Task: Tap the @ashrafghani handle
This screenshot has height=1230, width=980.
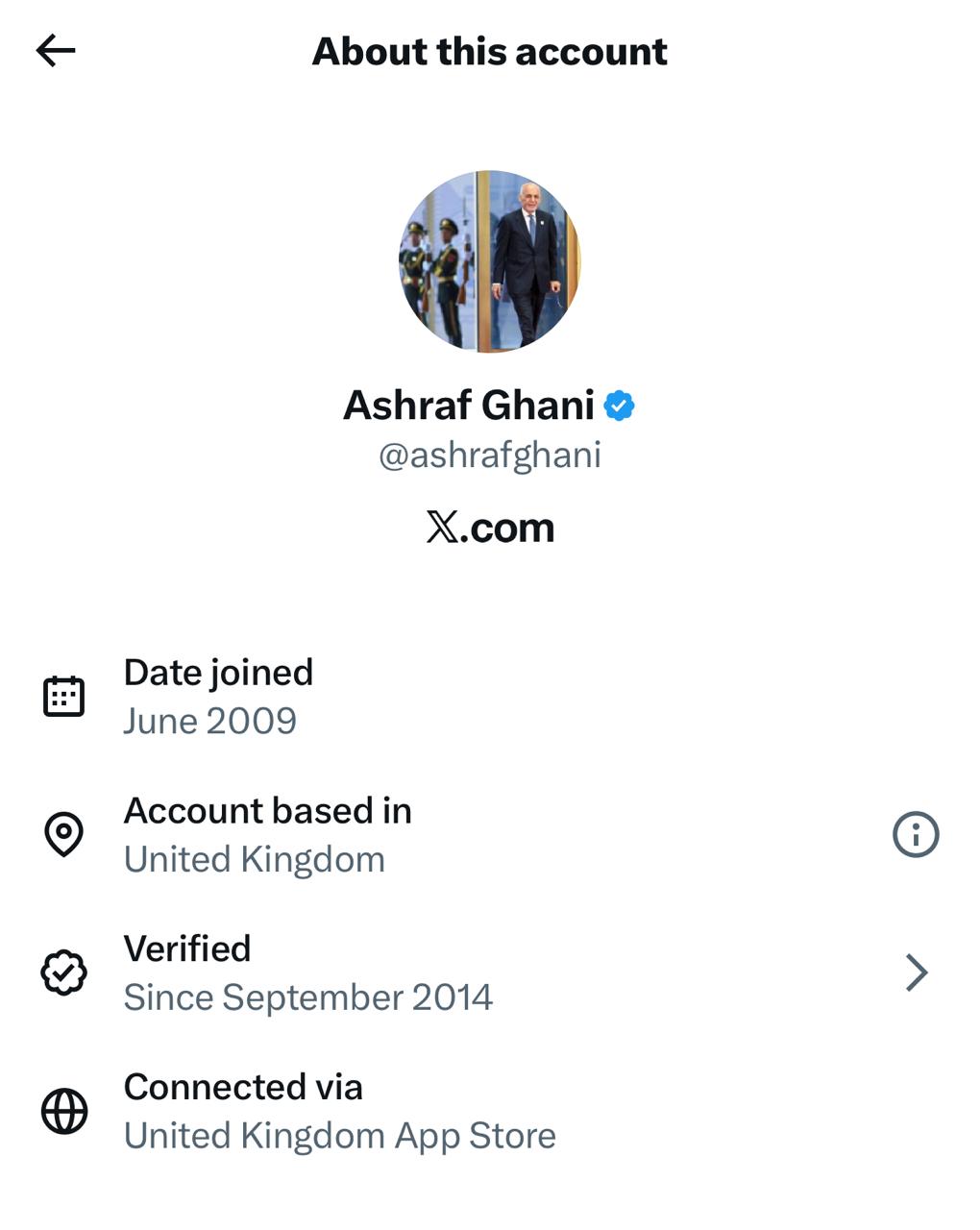Action: coord(490,455)
